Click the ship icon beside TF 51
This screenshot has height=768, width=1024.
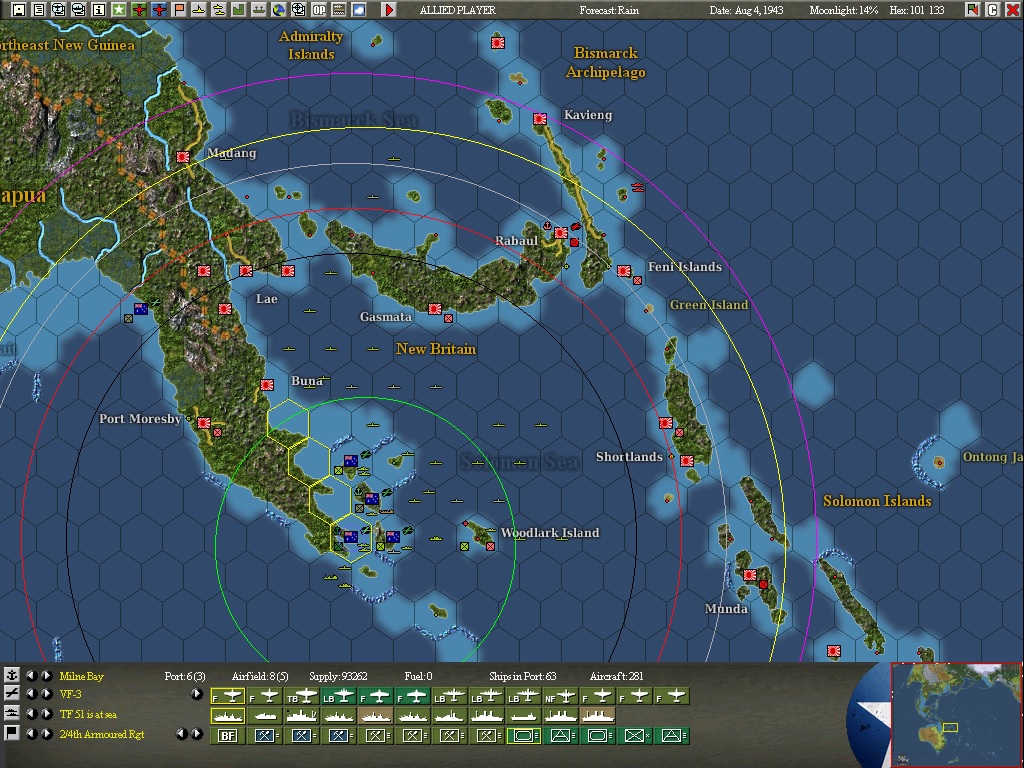click(x=12, y=714)
